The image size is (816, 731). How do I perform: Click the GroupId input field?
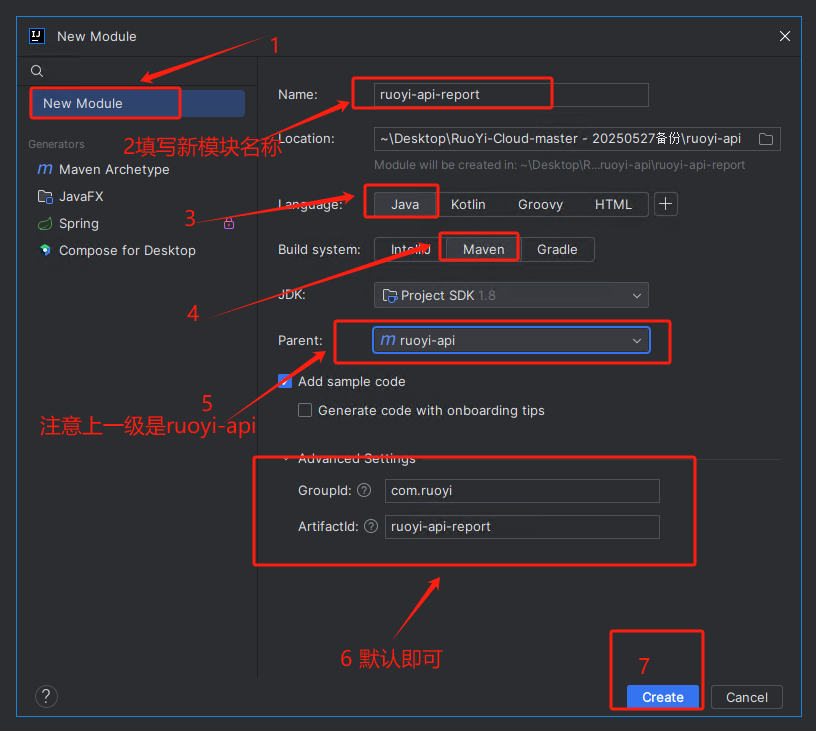pyautogui.click(x=522, y=491)
